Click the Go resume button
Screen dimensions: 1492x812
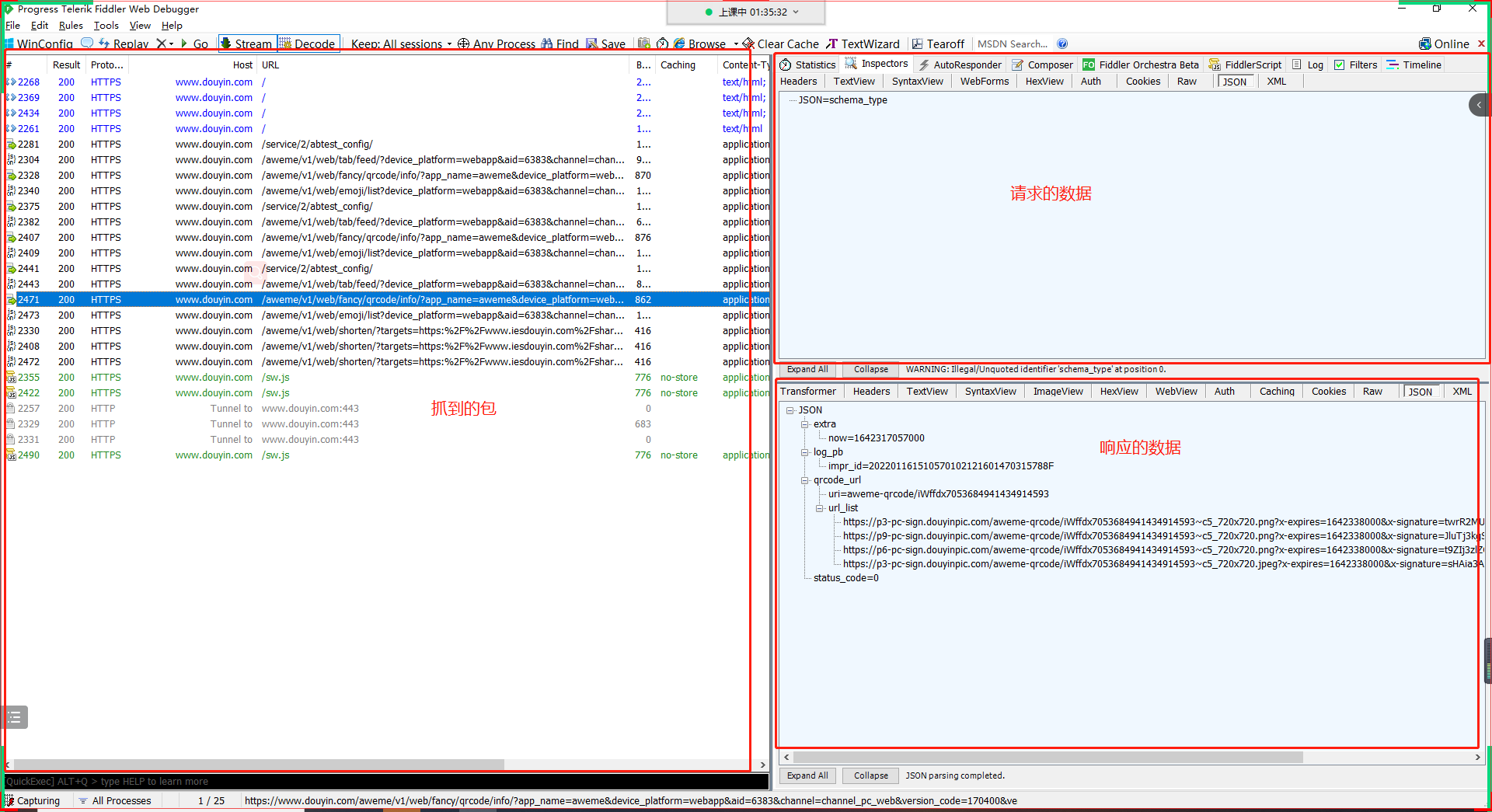(194, 44)
